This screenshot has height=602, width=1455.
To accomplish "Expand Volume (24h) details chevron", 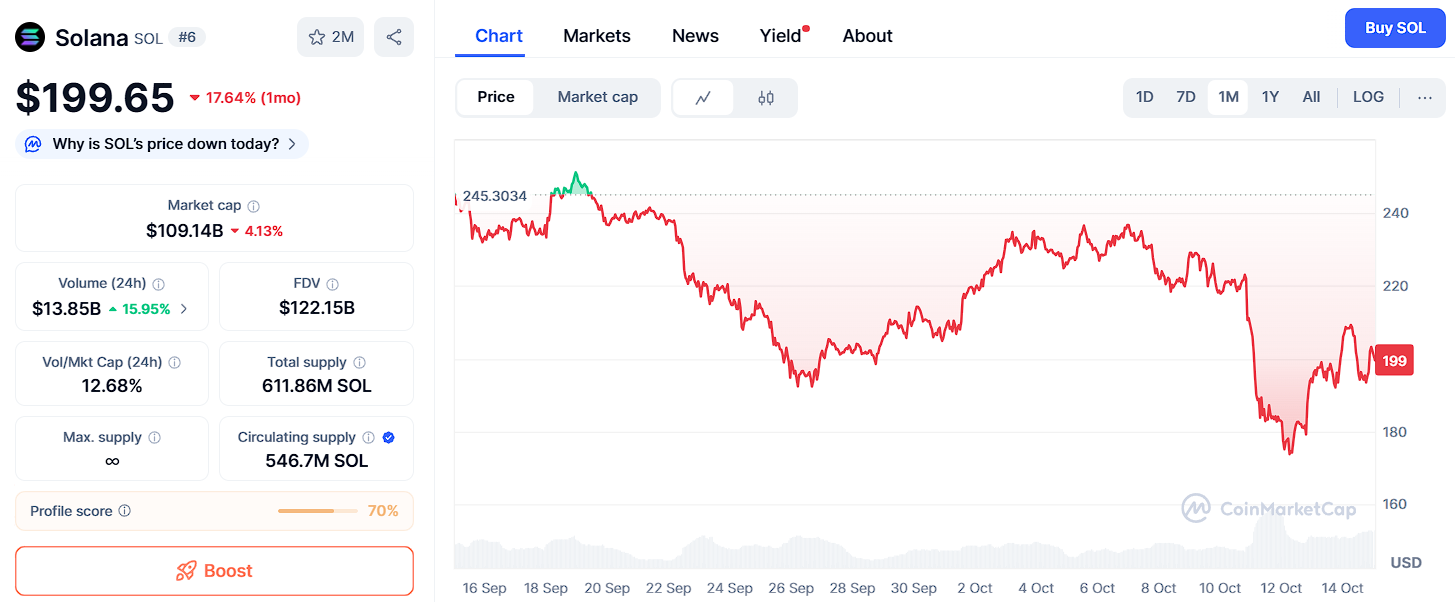I will (x=183, y=309).
